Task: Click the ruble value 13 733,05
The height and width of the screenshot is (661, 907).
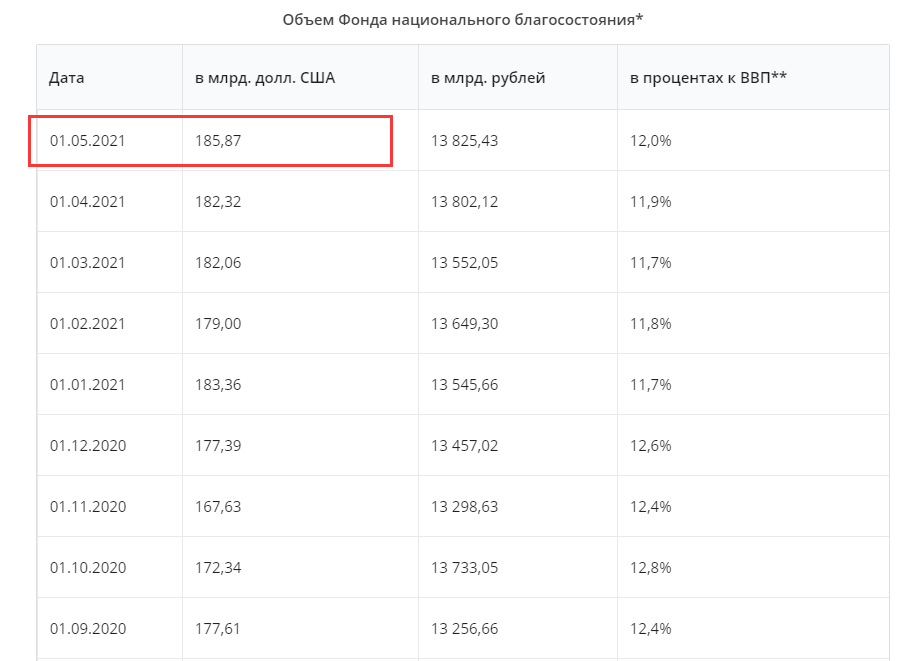Action: click(x=464, y=568)
